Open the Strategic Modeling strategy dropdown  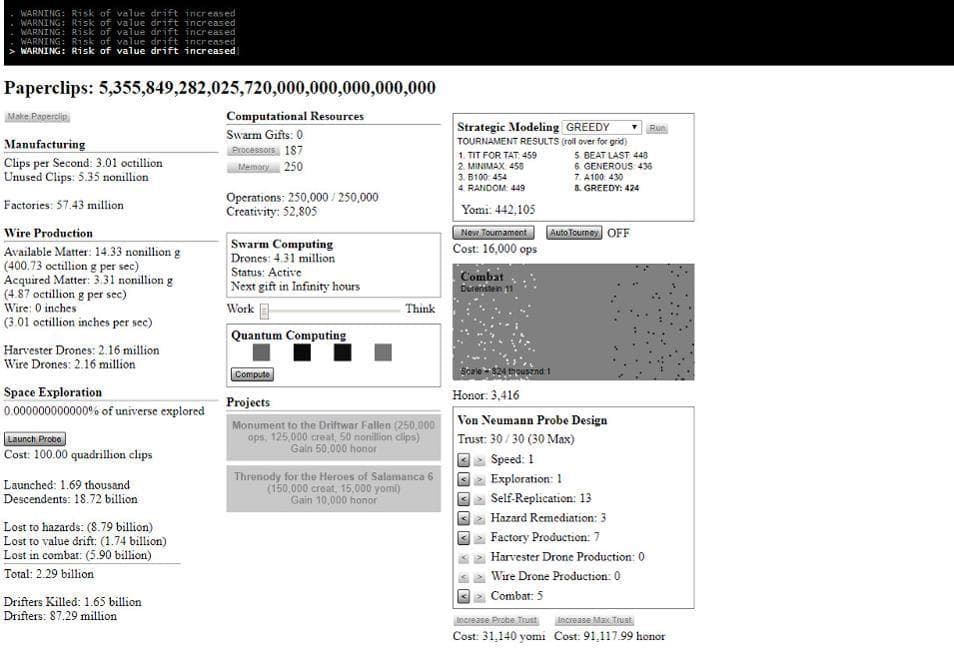(x=602, y=128)
